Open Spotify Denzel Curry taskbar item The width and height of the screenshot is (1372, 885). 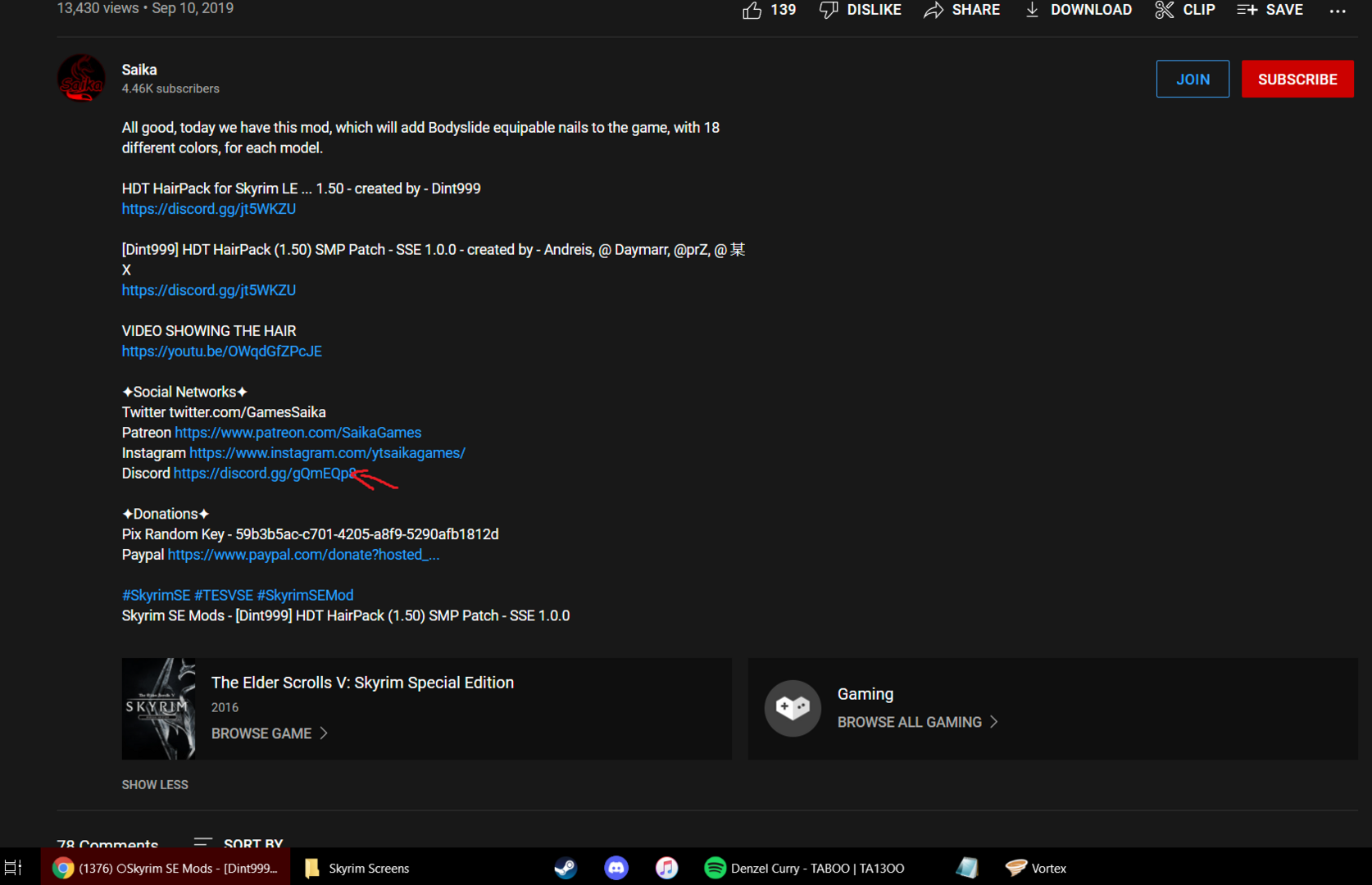[x=805, y=868]
